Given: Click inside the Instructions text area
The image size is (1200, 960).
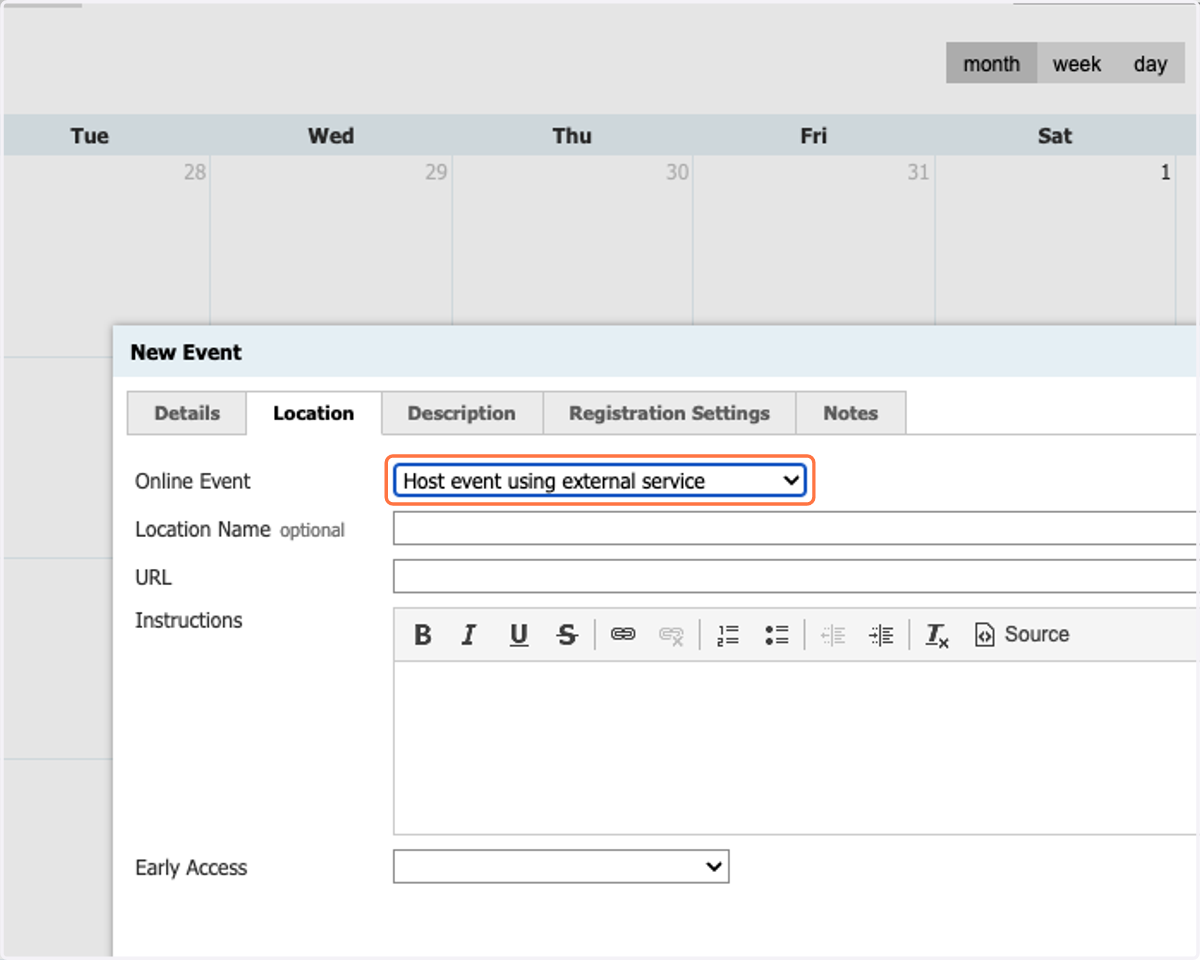Looking at the screenshot, I should [795, 747].
